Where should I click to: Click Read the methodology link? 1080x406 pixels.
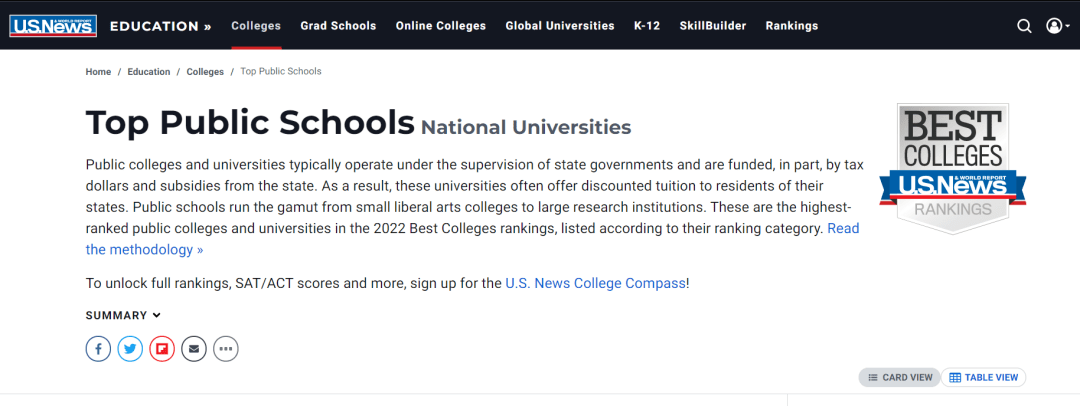[144, 249]
